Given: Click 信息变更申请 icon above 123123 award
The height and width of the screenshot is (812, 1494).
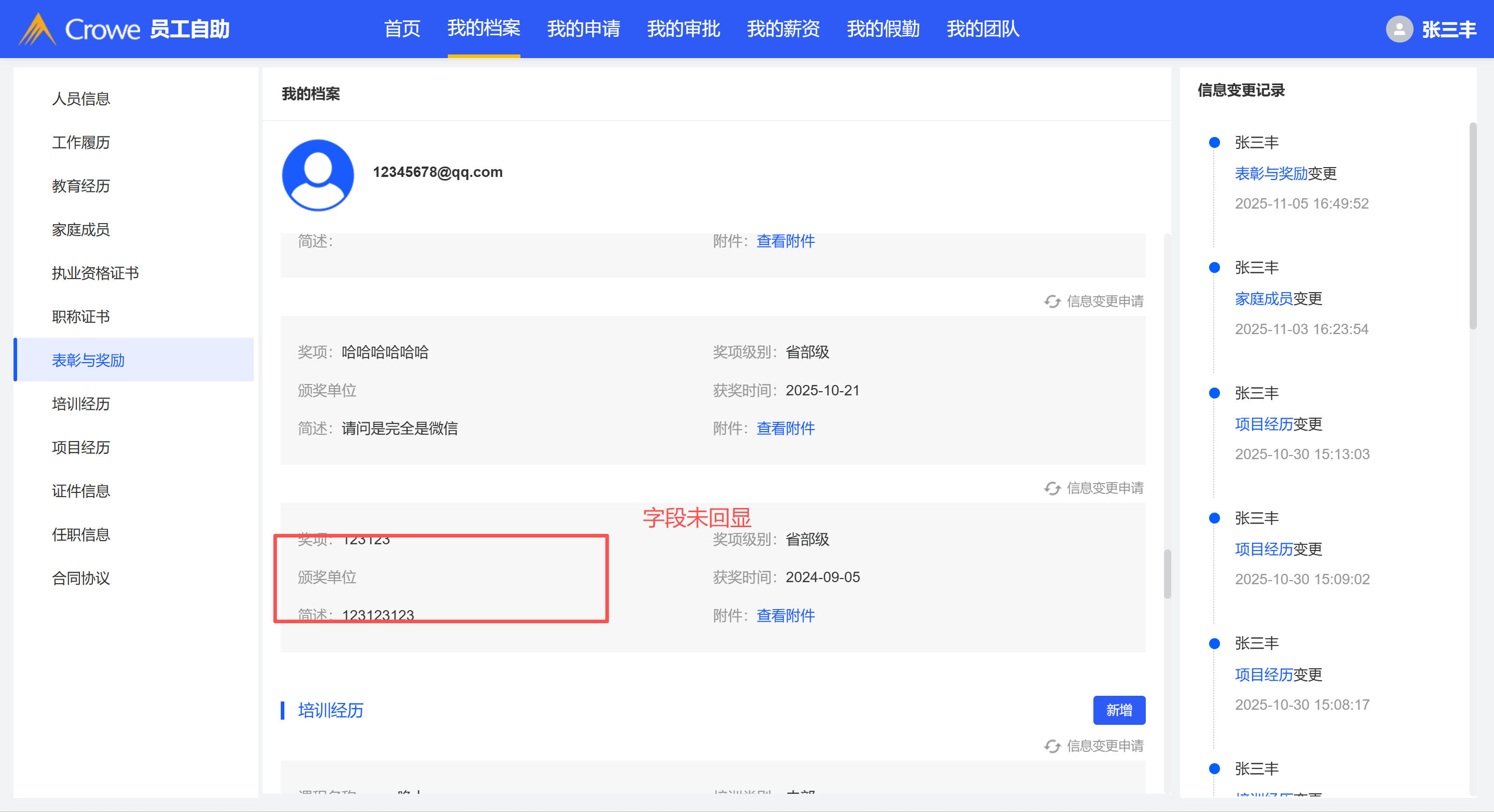Looking at the screenshot, I should (x=1052, y=488).
